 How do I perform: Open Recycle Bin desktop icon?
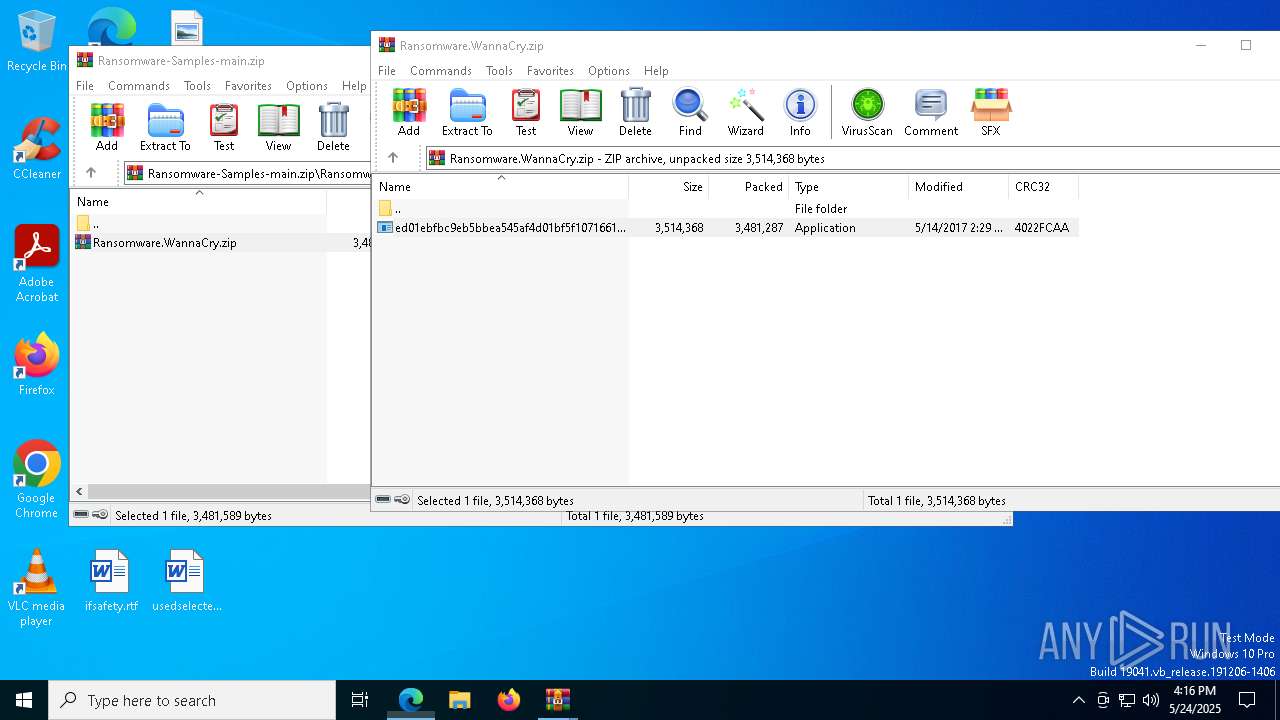(x=36, y=41)
